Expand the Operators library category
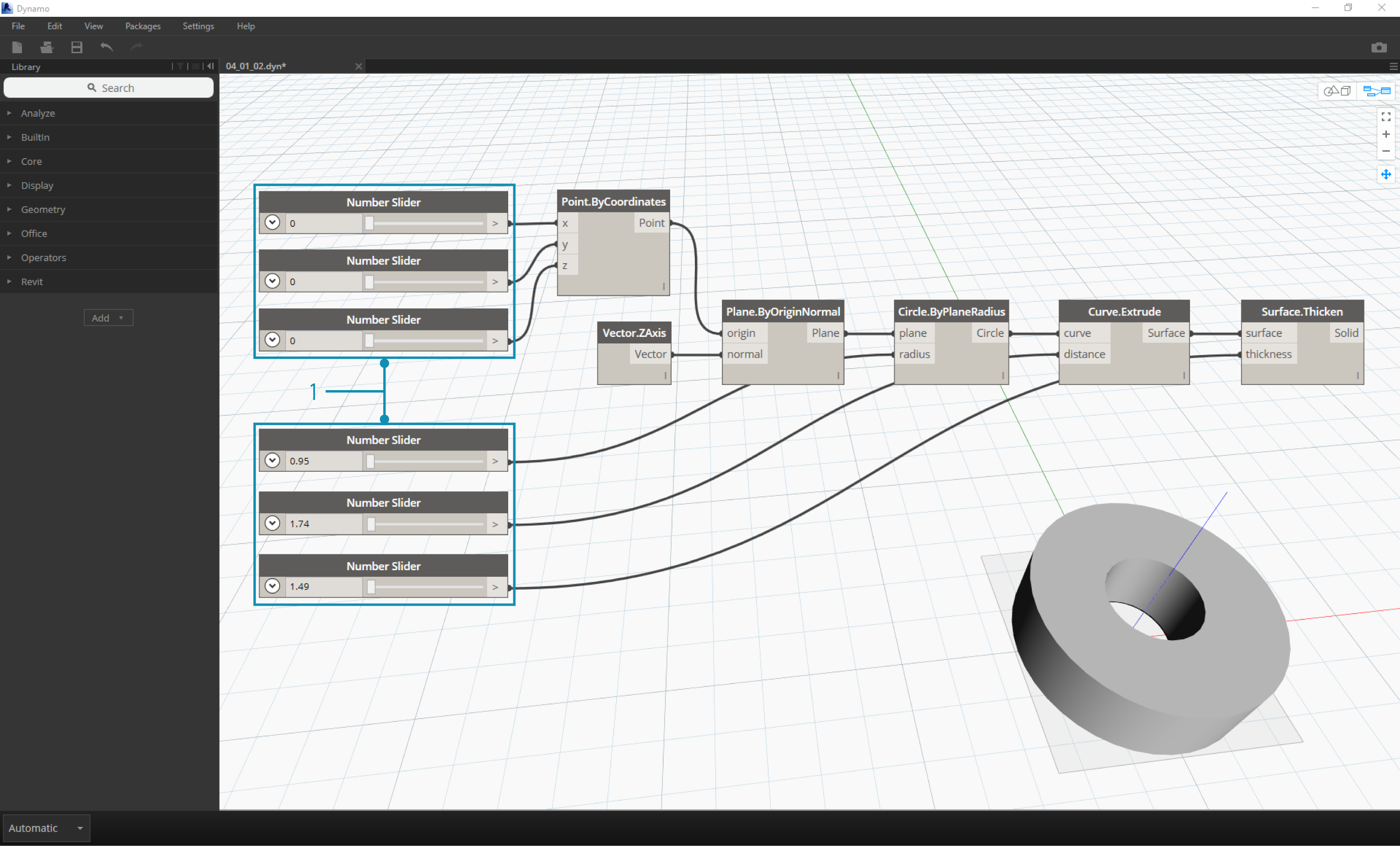 (109, 258)
